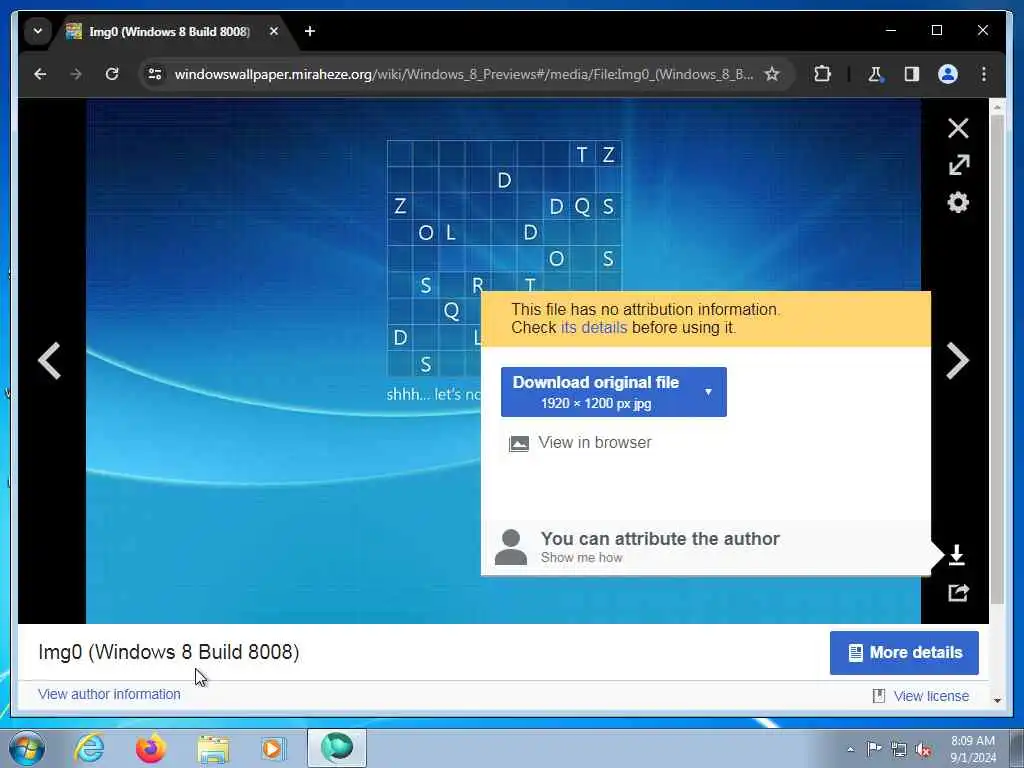Toggle the browser side panel
This screenshot has height=768, width=1024.
tap(912, 74)
